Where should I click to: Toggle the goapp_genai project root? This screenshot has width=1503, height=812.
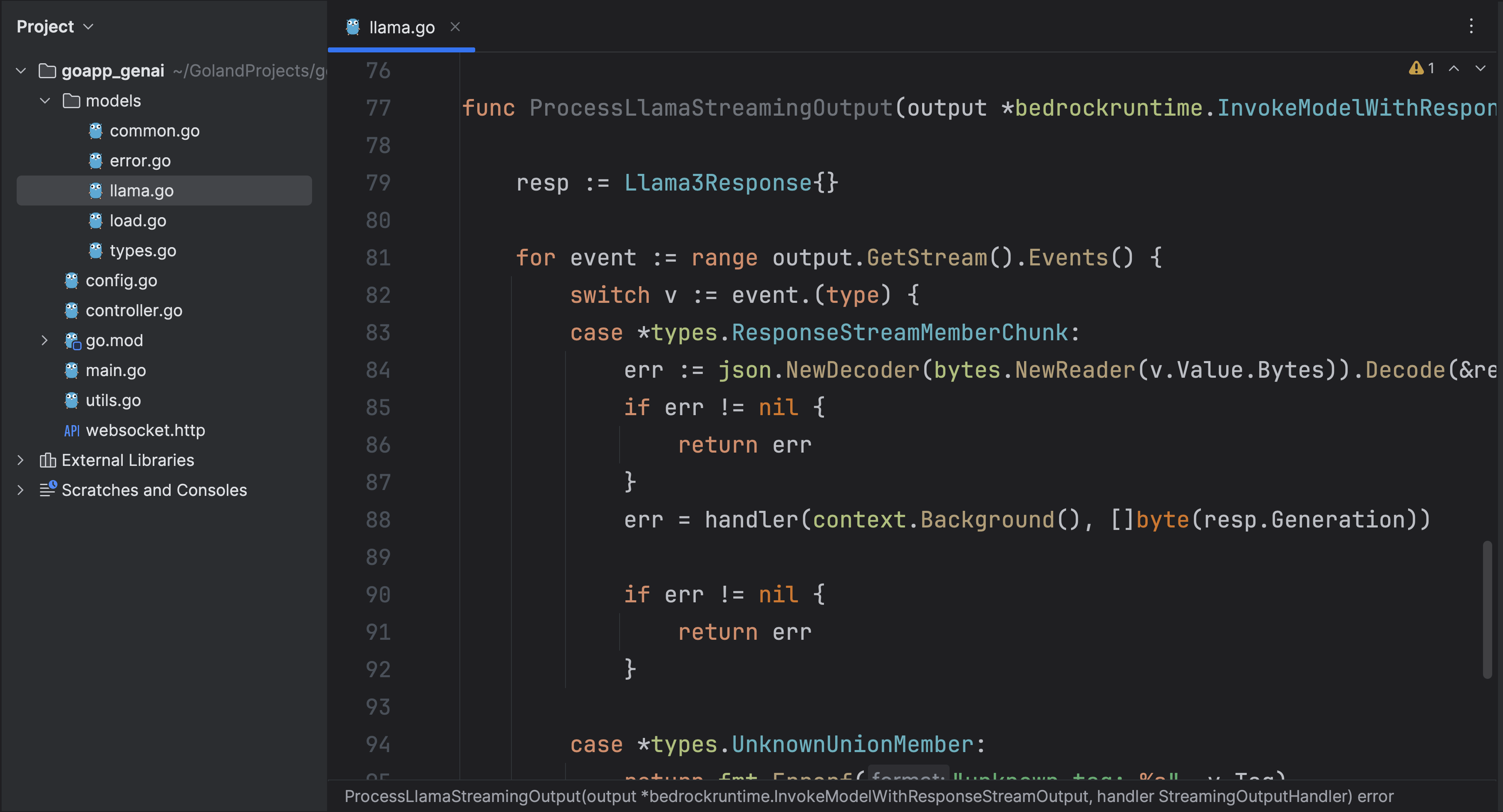pyautogui.click(x=22, y=69)
